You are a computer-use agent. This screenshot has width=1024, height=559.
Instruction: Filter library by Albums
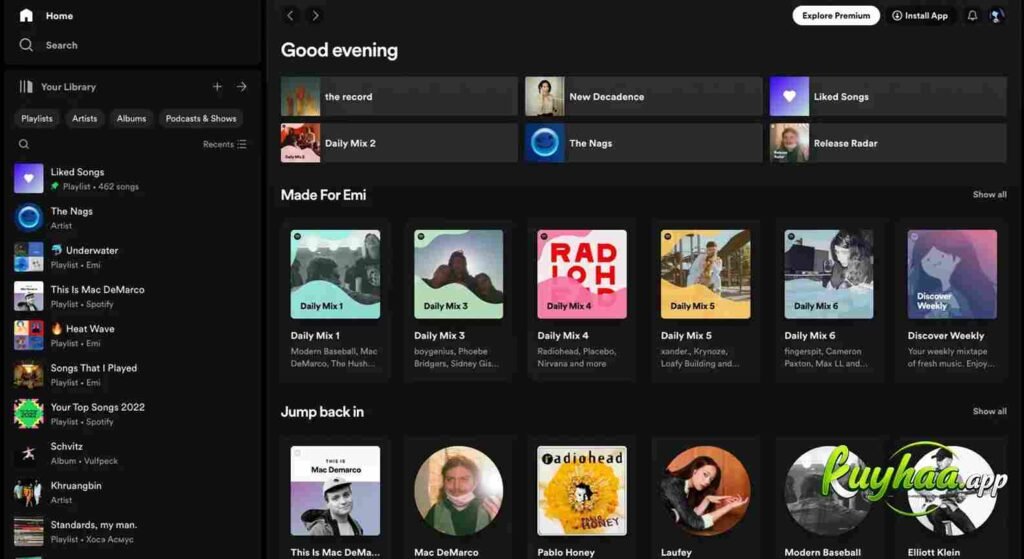pyautogui.click(x=131, y=118)
